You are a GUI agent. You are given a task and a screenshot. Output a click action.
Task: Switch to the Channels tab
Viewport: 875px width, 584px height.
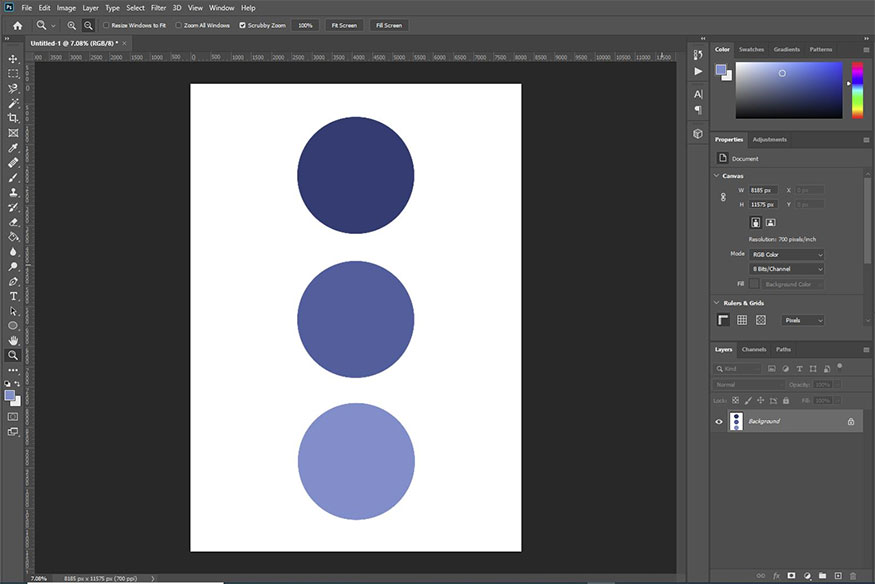pos(754,350)
